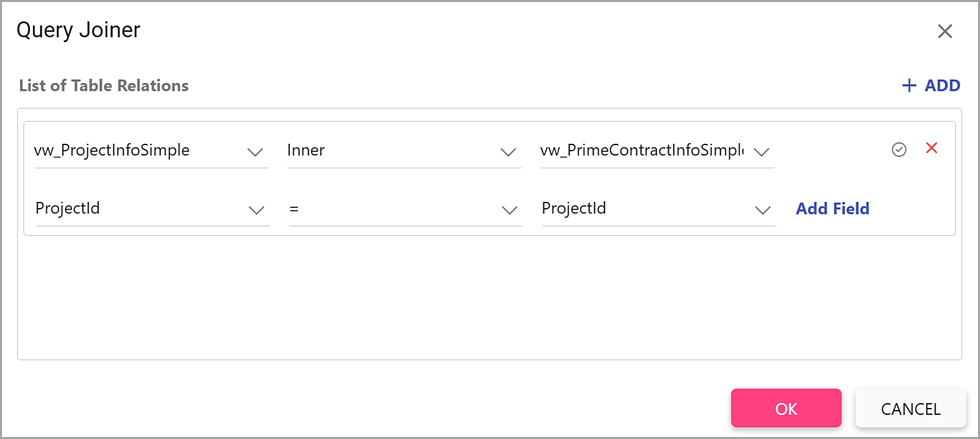Click the circled checkmark confirm relation icon

click(x=899, y=150)
